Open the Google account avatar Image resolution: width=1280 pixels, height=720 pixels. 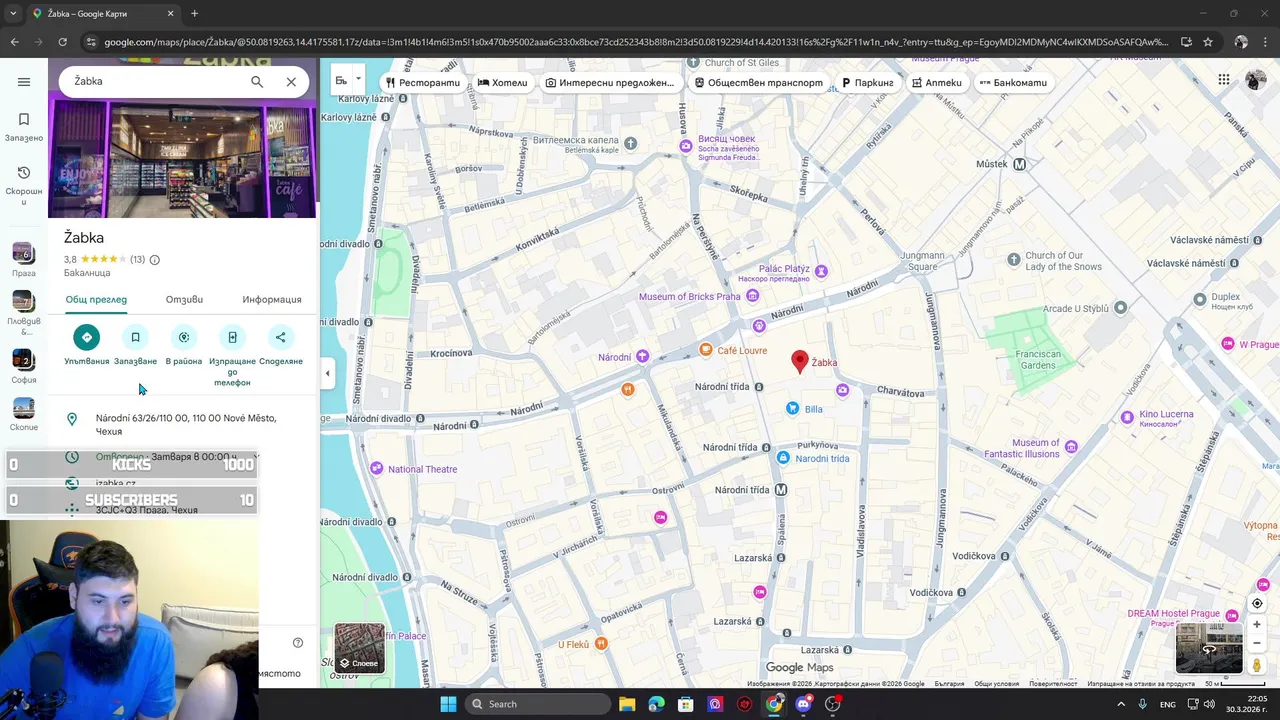point(1256,81)
